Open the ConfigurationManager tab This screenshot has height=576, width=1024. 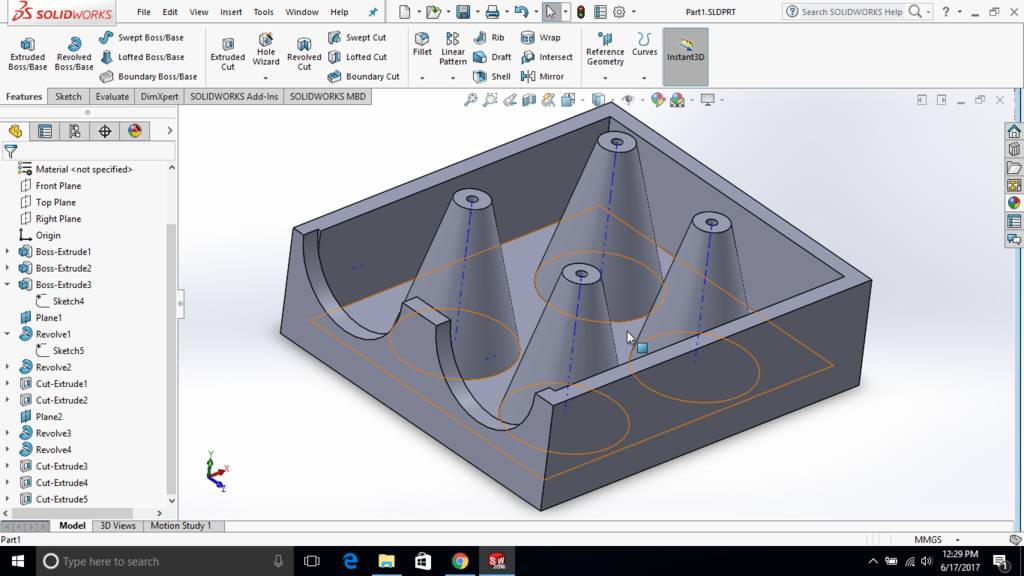point(74,131)
